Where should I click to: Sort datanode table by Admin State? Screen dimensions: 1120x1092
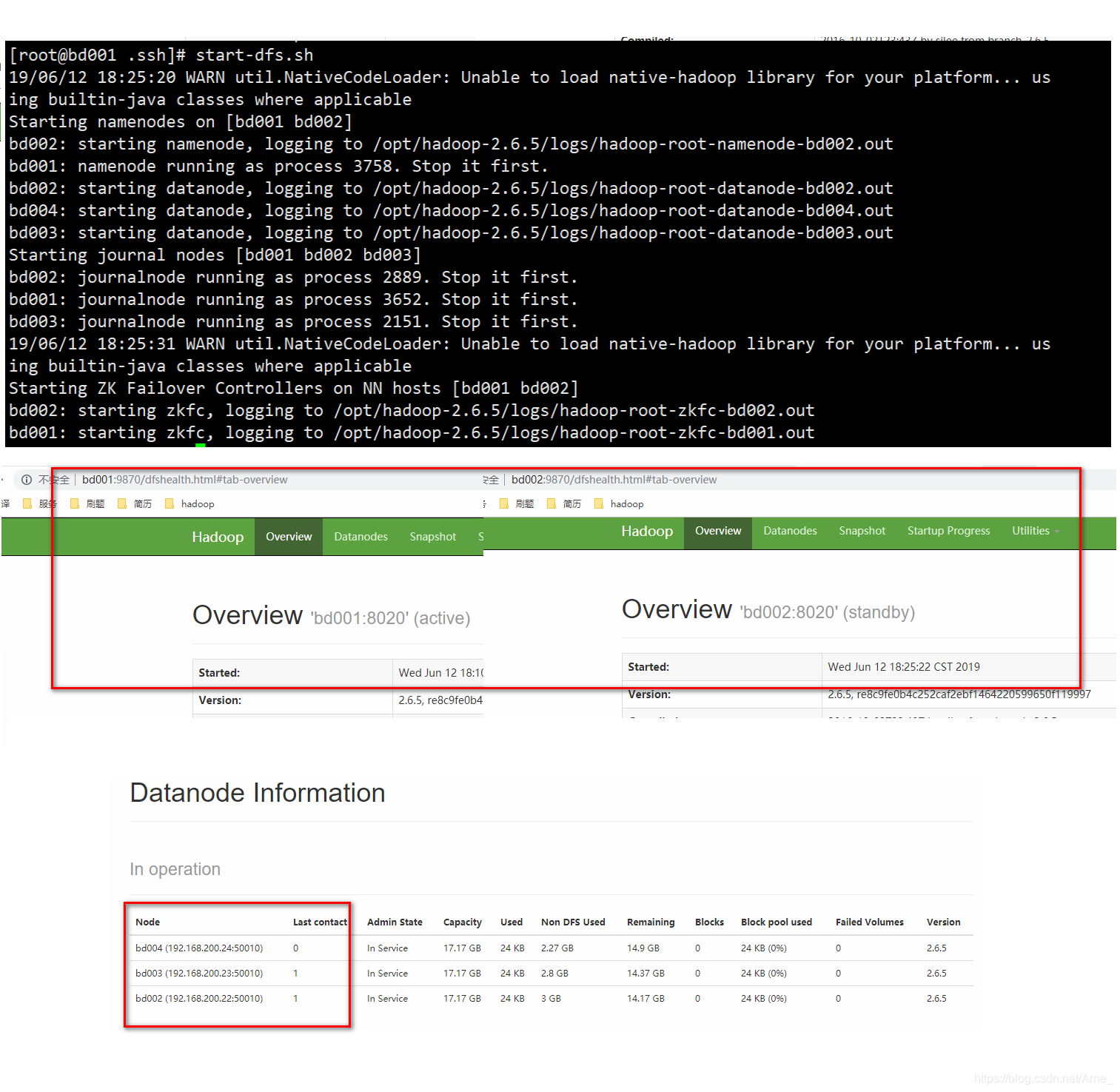(395, 922)
